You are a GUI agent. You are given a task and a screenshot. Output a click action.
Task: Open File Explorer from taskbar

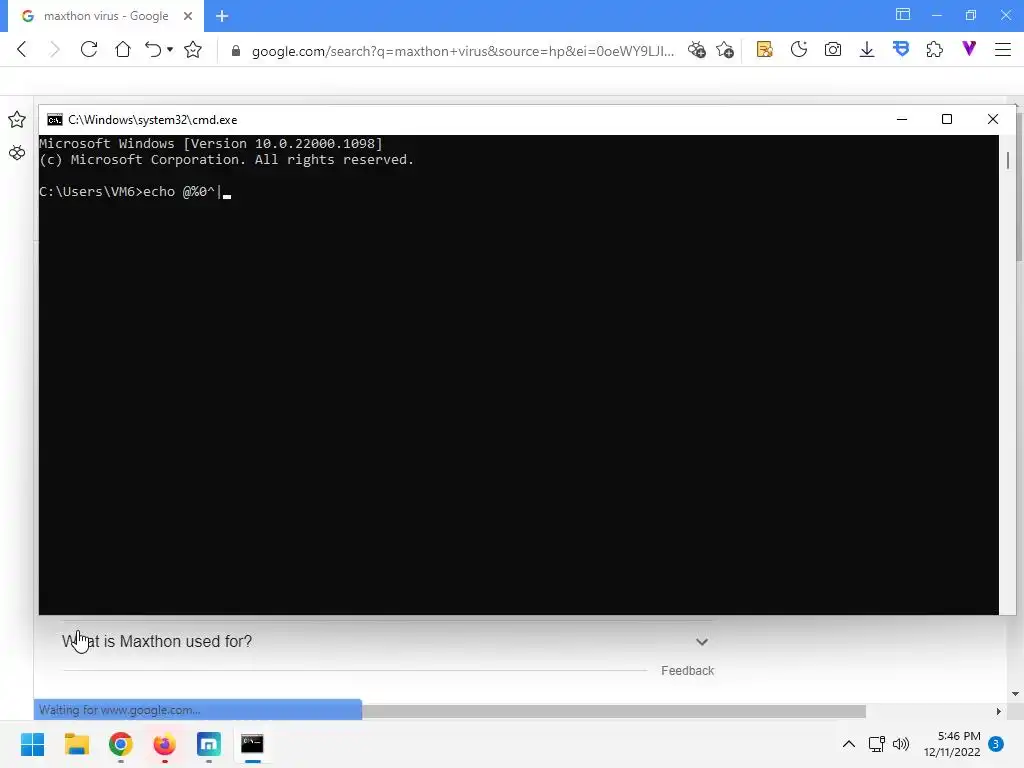[x=77, y=744]
